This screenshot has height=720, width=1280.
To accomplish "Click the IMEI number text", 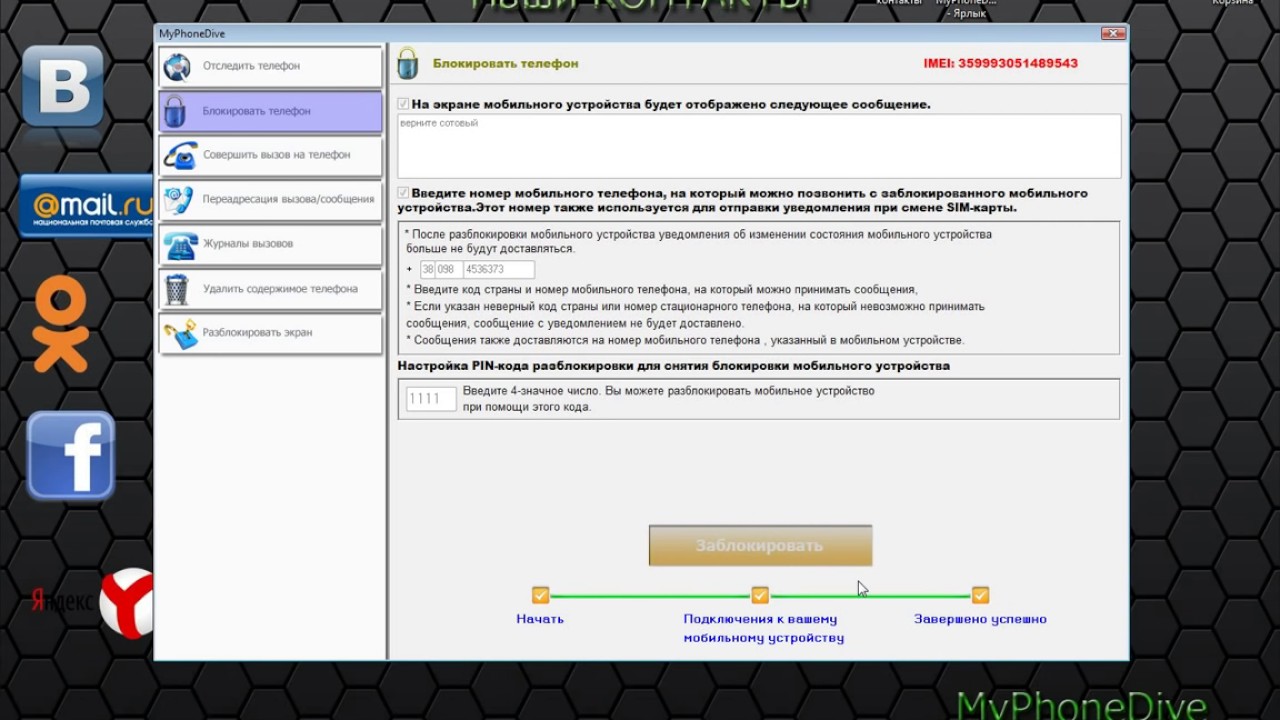I will [x=1000, y=63].
